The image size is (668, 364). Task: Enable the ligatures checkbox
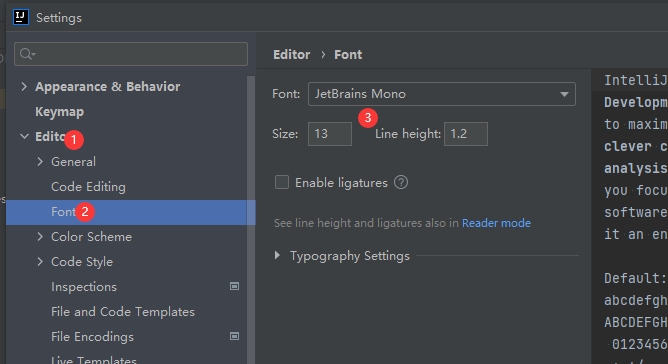pos(282,182)
